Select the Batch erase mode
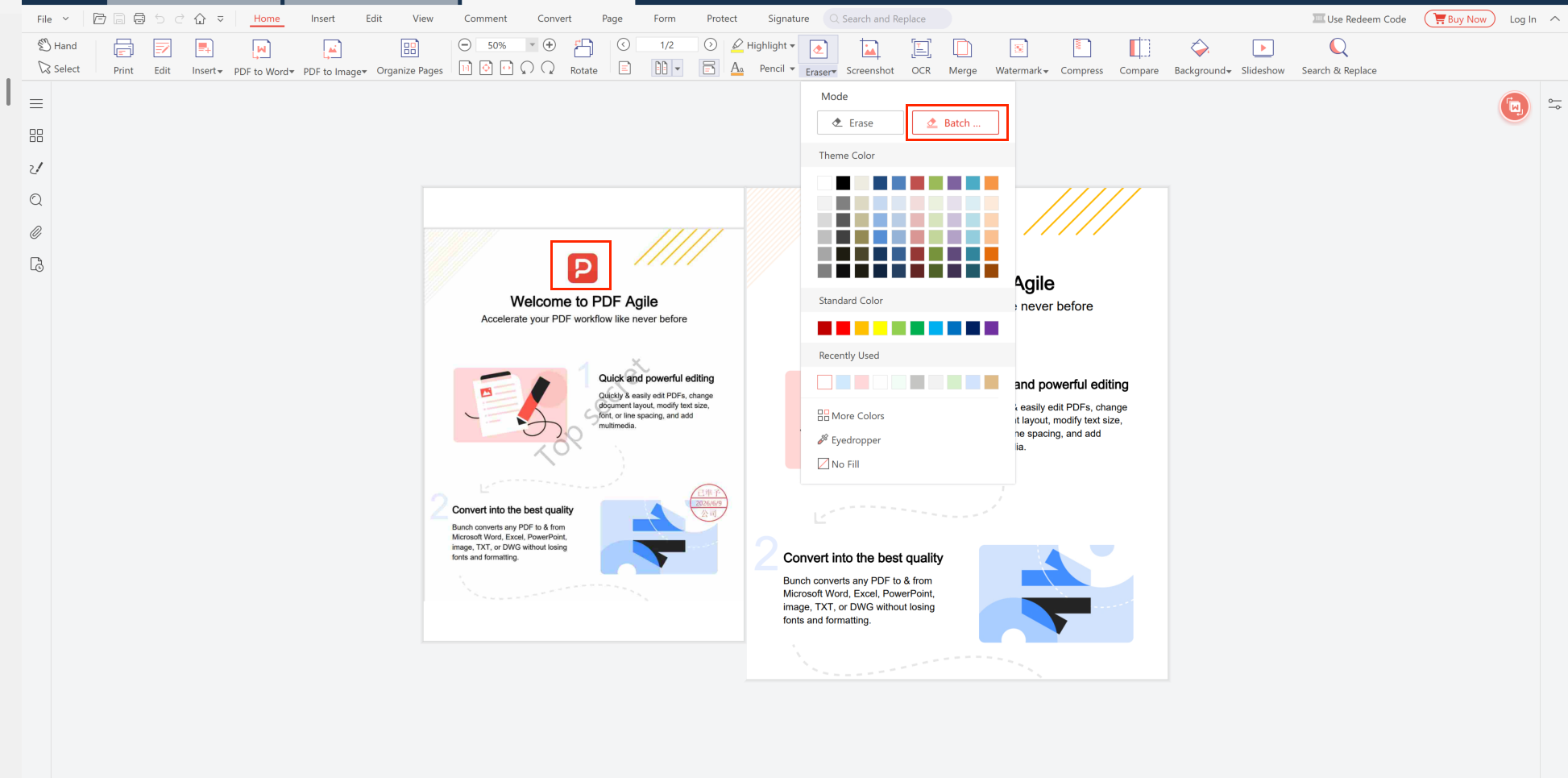The width and height of the screenshot is (1568, 778). [x=956, y=123]
